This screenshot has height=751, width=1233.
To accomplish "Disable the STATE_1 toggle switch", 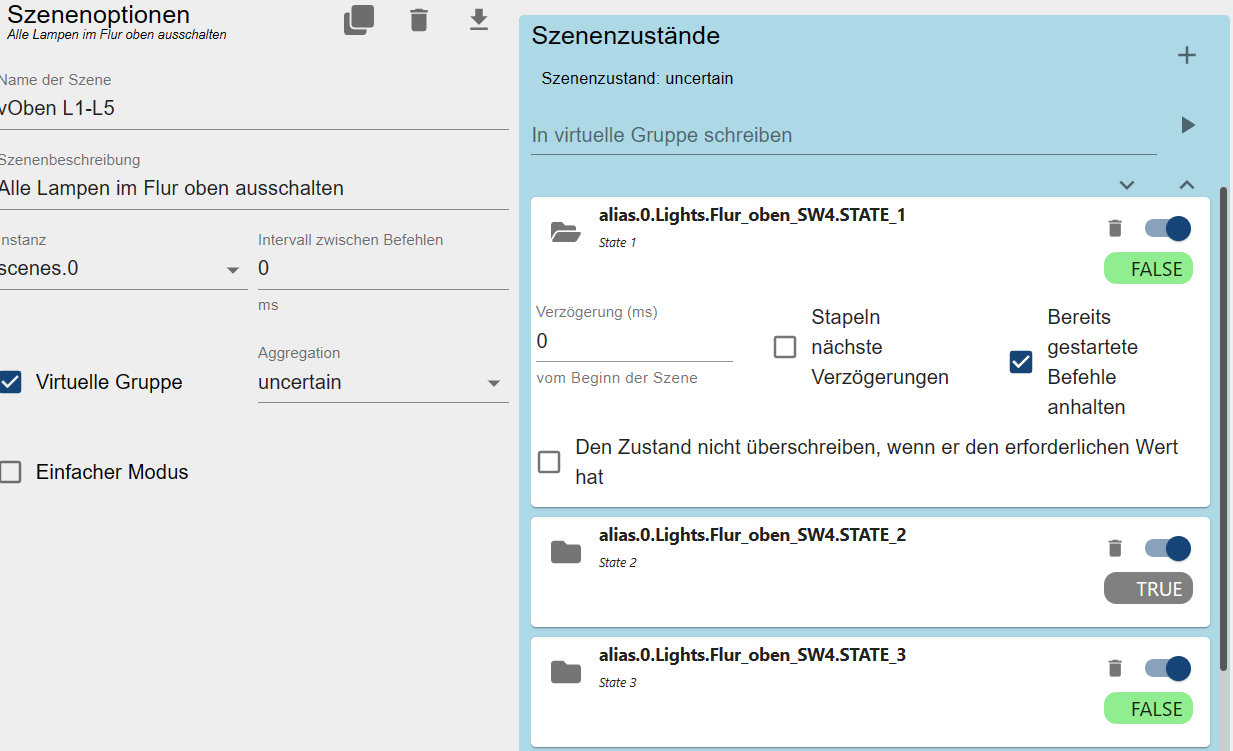I will pyautogui.click(x=1168, y=229).
